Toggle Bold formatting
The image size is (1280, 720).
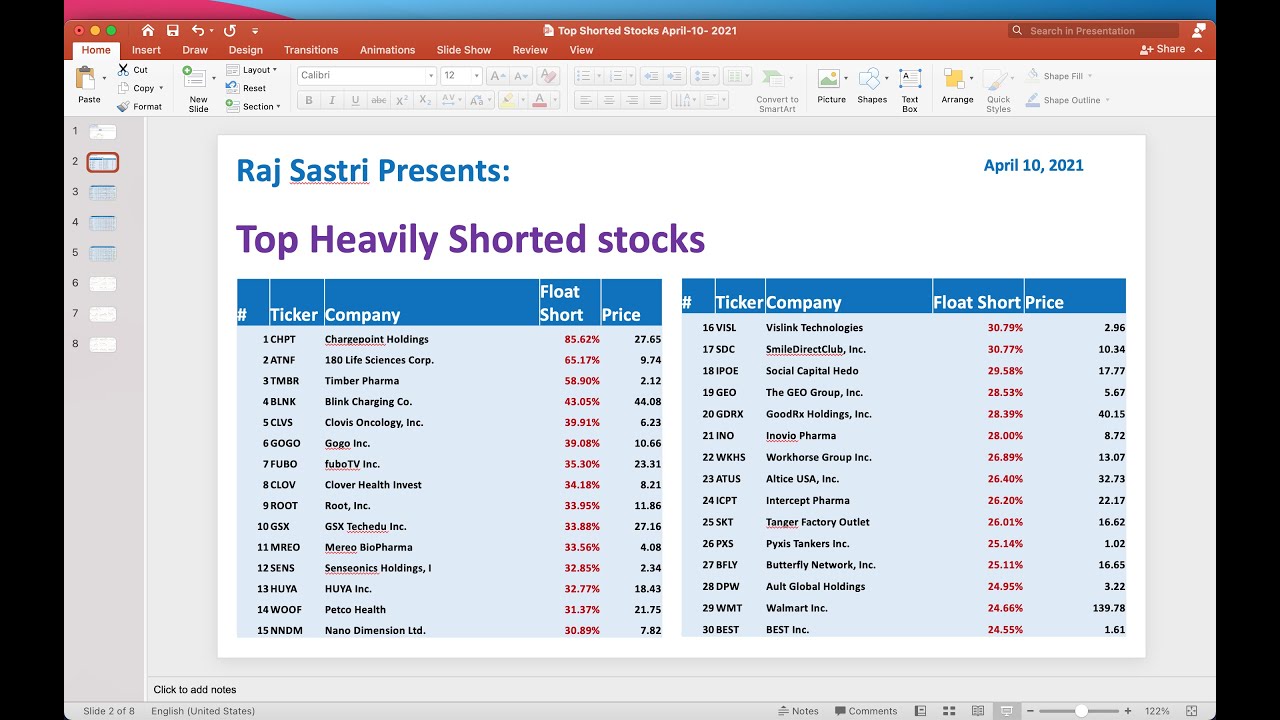point(309,100)
